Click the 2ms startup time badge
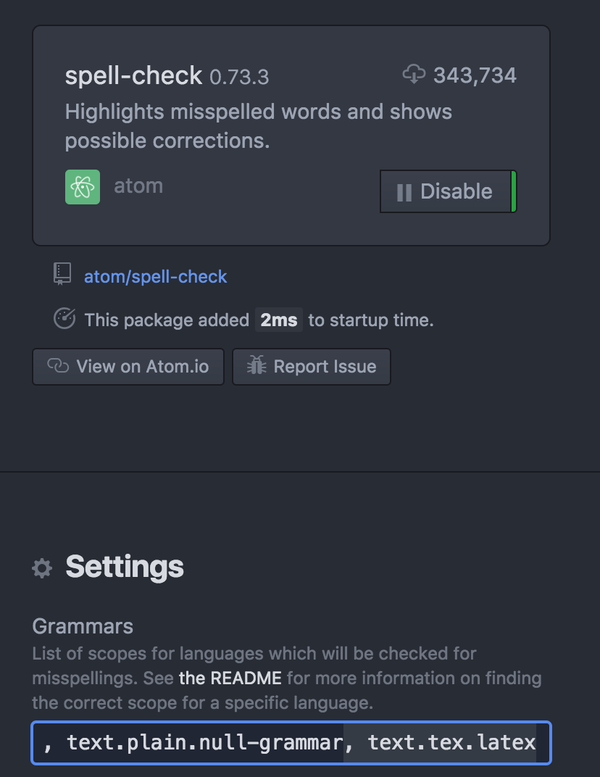600x777 pixels. point(279,320)
